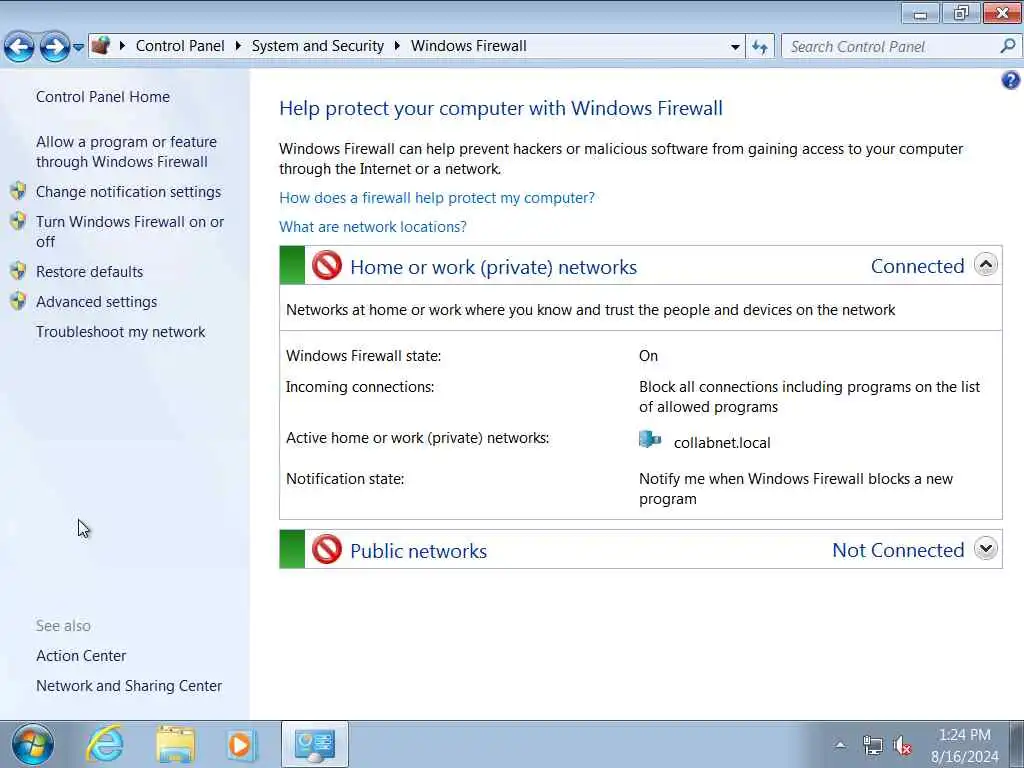The image size is (1024, 768).
Task: Select Control Panel in the breadcrumb
Action: point(180,46)
